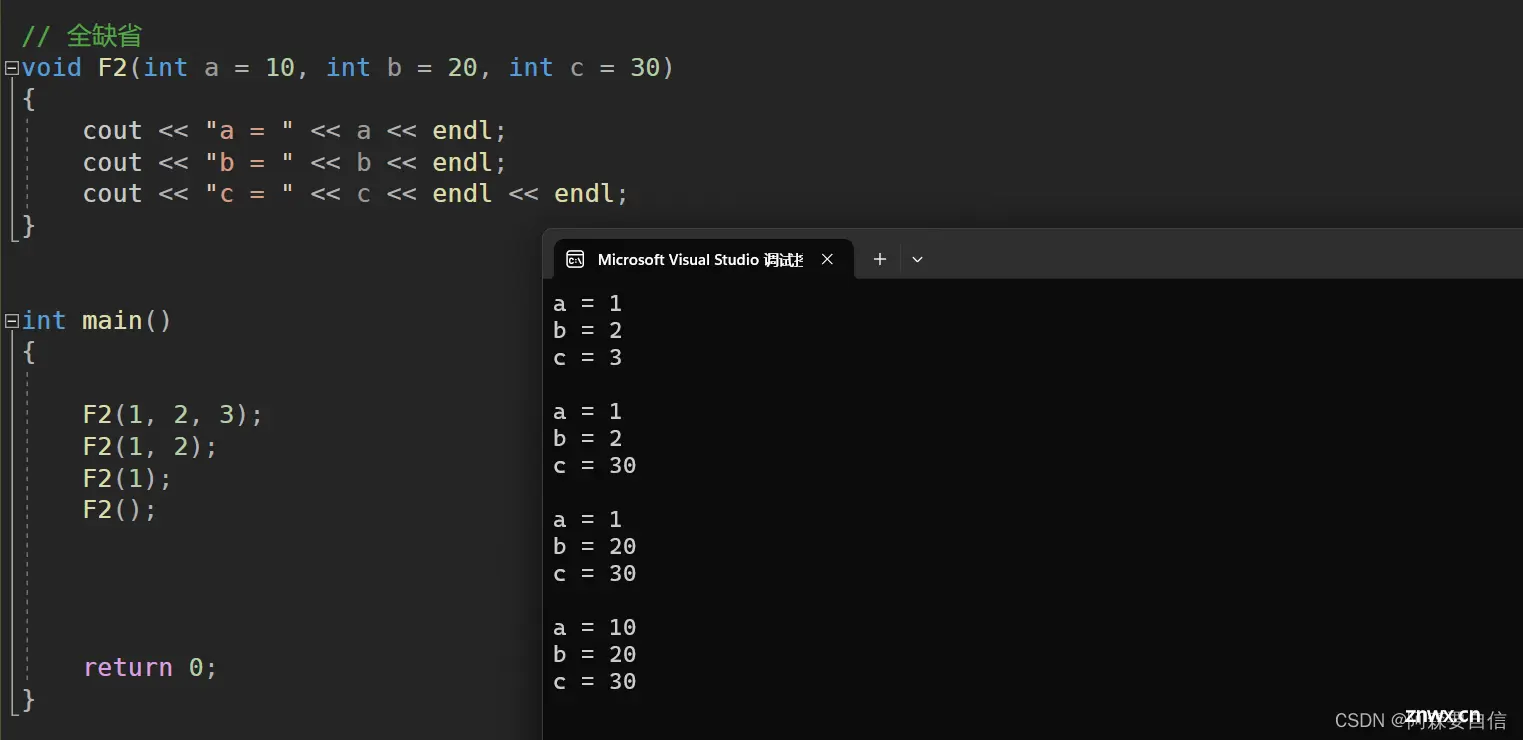The height and width of the screenshot is (740, 1523).
Task: Open the terminal tab dropdown menu
Action: click(x=917, y=259)
